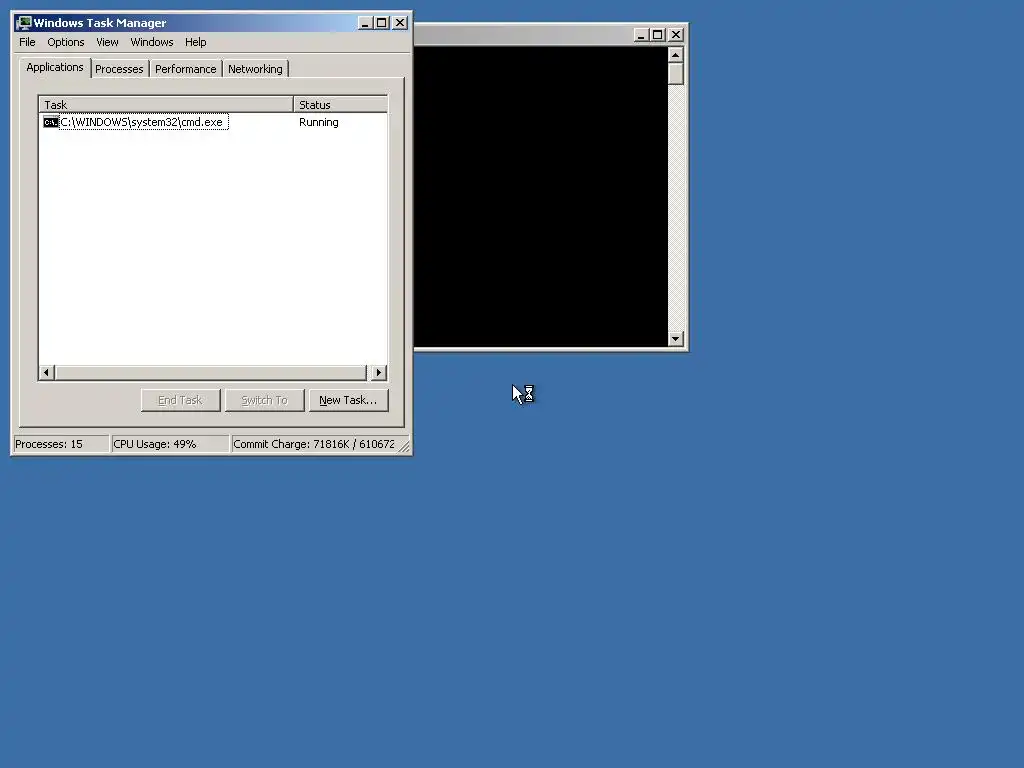Viewport: 1024px width, 768px height.
Task: Click the Task Manager title bar icon
Action: tap(24, 23)
